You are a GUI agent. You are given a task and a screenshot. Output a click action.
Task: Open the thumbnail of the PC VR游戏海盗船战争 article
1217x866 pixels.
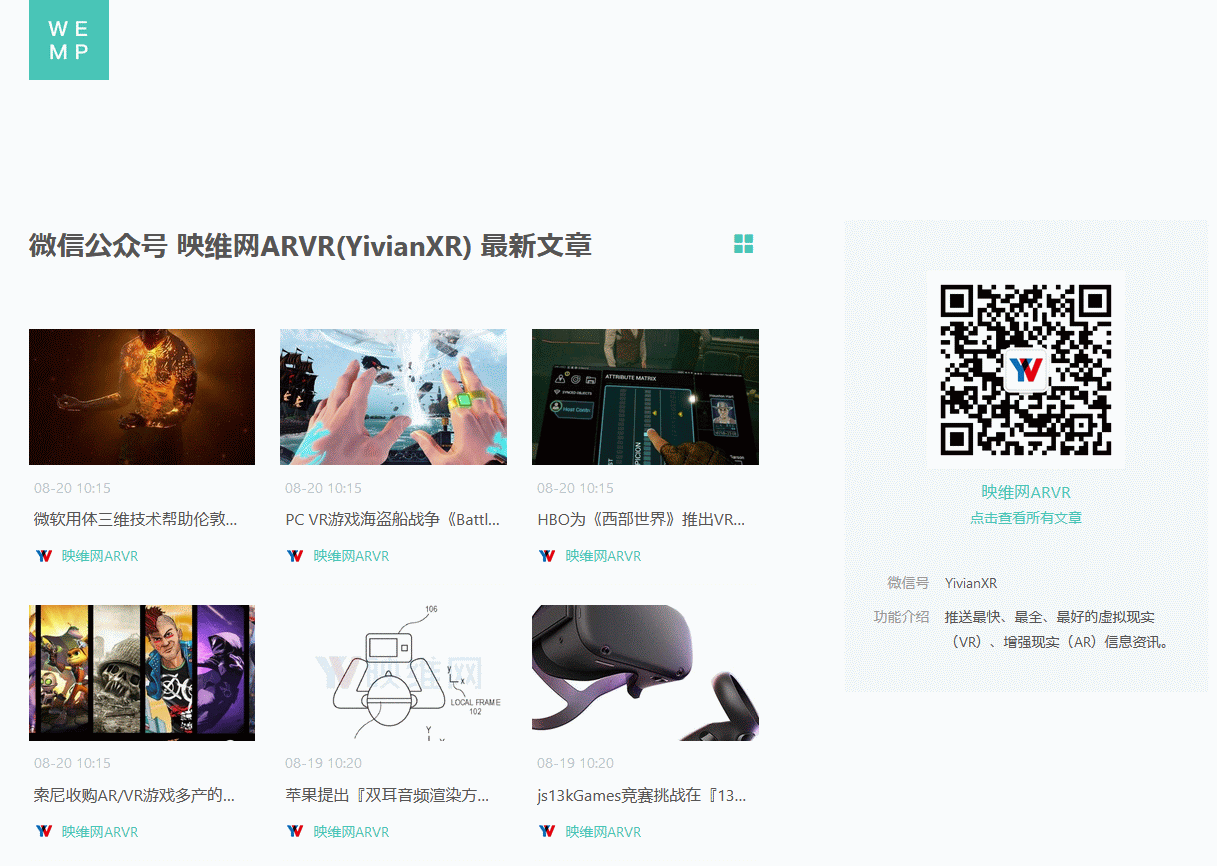coord(393,397)
